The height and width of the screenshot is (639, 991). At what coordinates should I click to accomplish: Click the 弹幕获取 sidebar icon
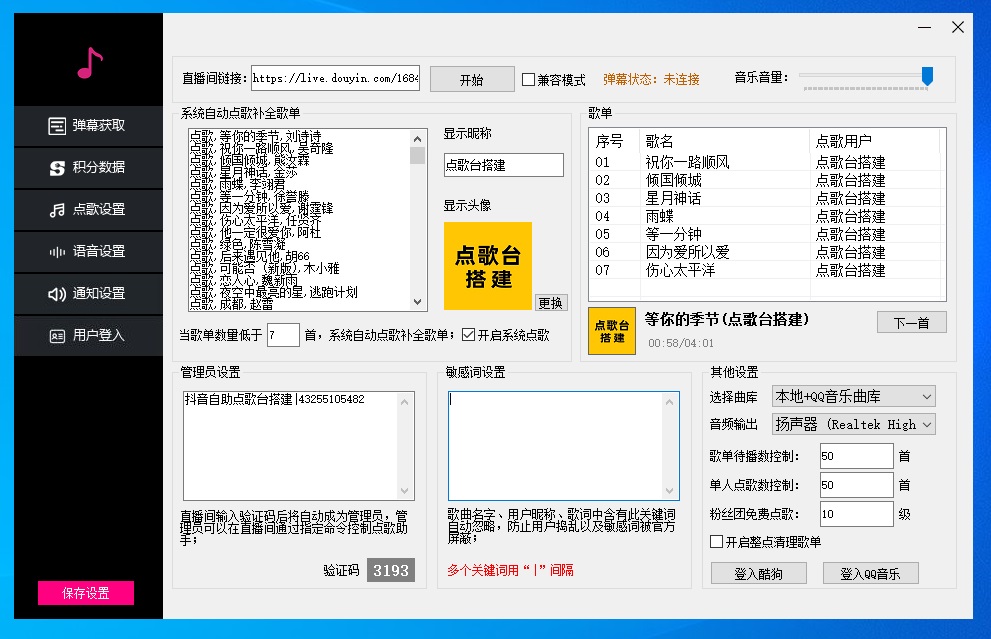pos(57,126)
